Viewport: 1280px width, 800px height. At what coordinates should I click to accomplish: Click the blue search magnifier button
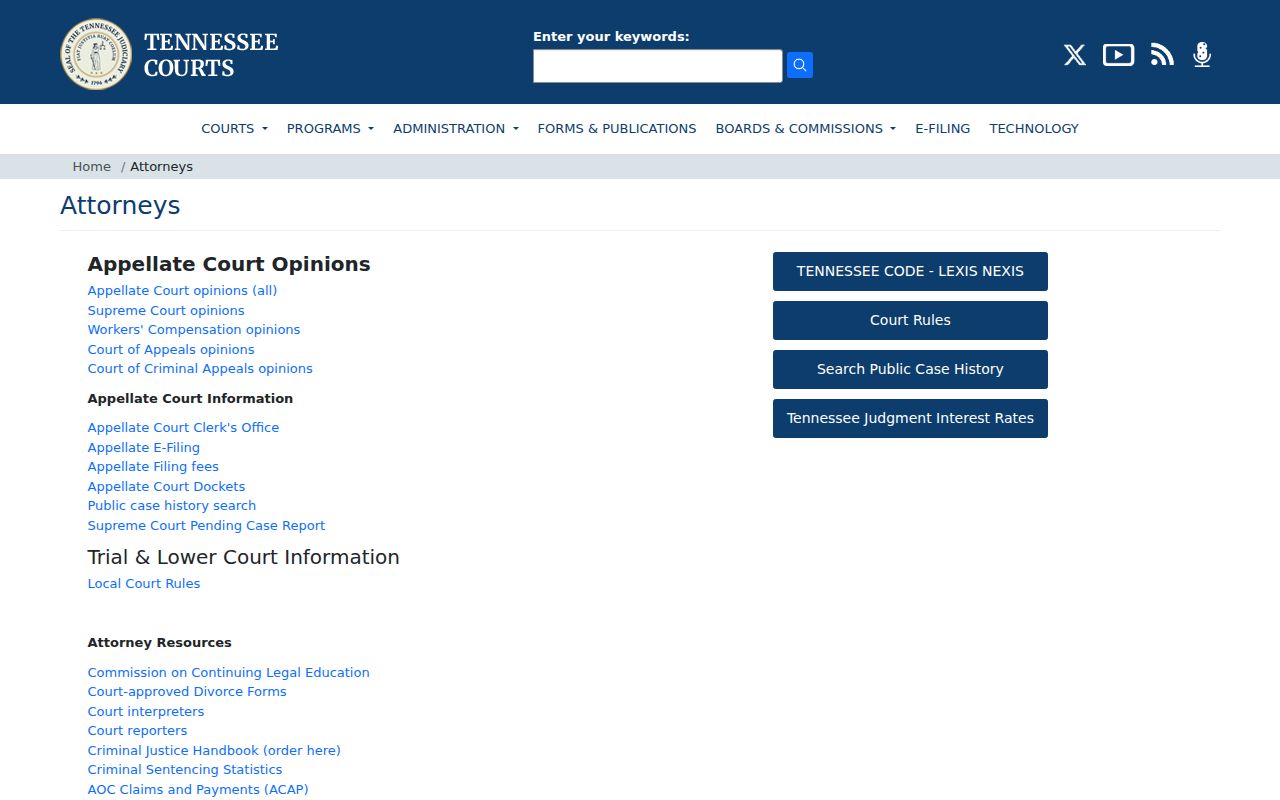(800, 65)
